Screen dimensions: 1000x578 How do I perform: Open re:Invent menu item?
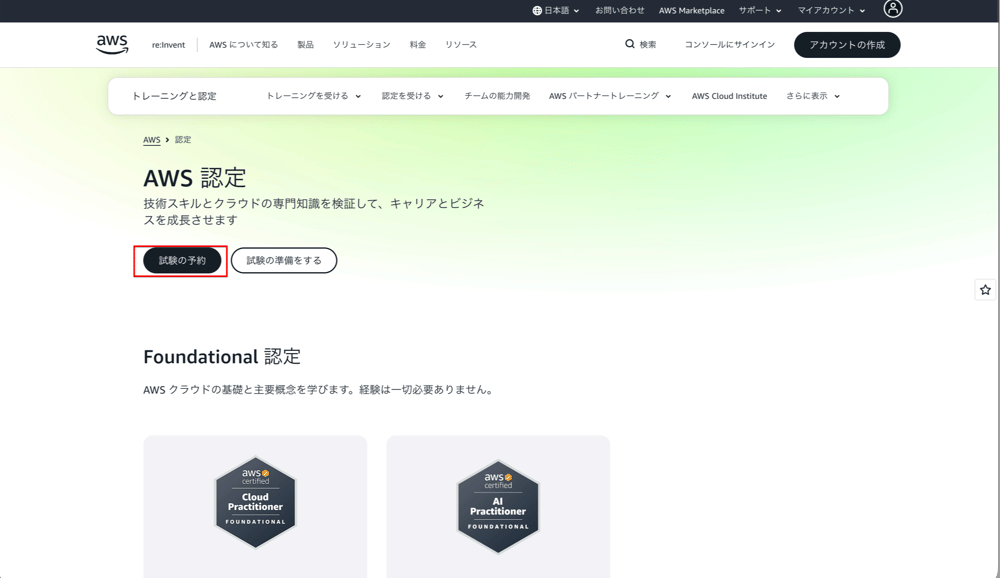[x=168, y=45]
